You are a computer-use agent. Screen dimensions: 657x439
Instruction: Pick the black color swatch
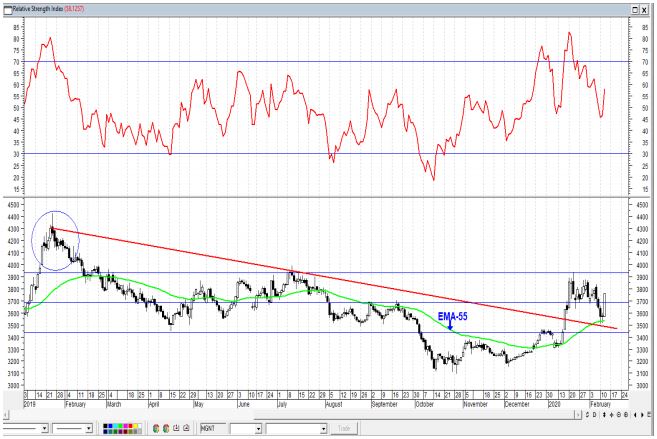click(105, 426)
